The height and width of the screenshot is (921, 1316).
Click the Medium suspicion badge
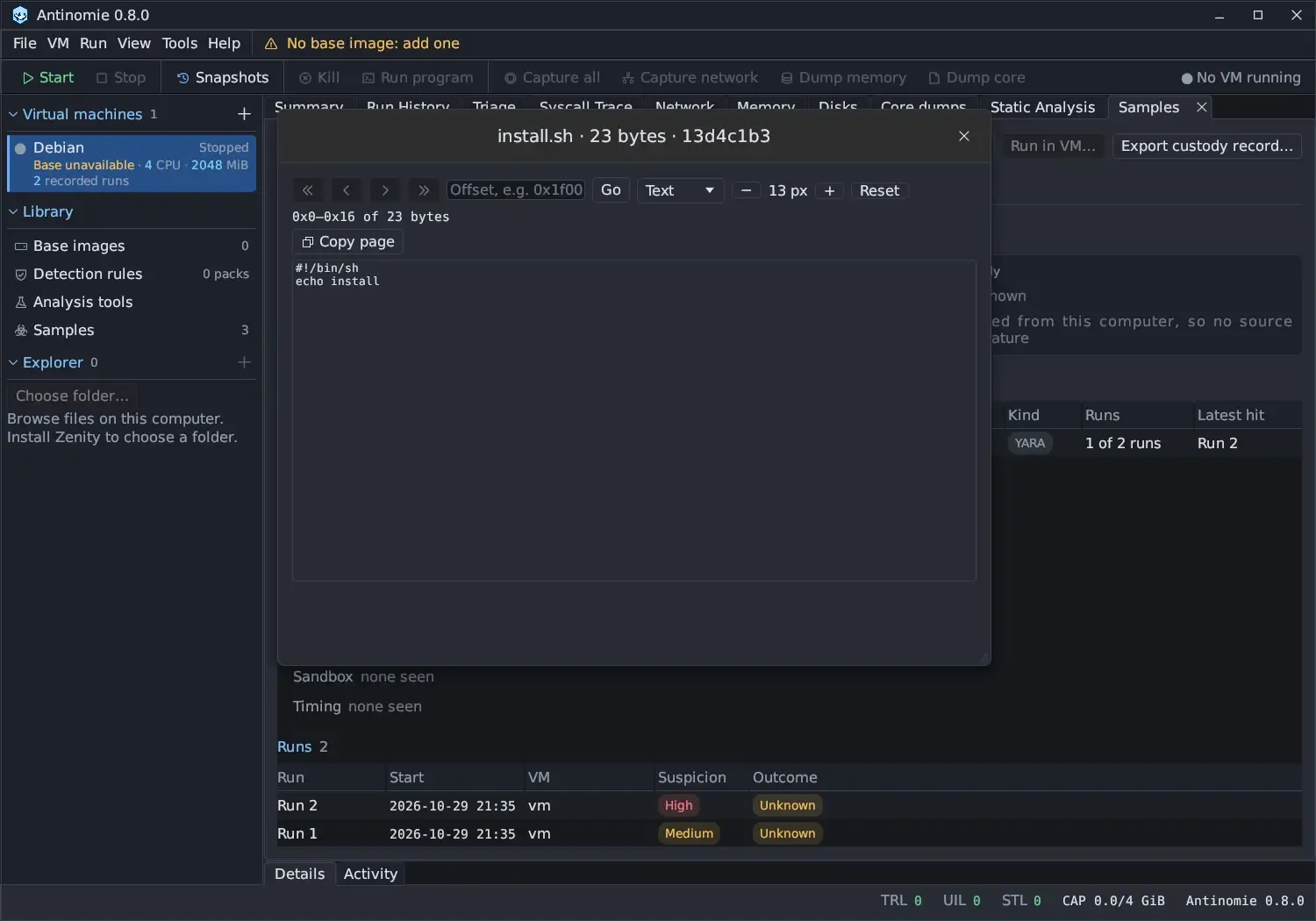coord(689,833)
